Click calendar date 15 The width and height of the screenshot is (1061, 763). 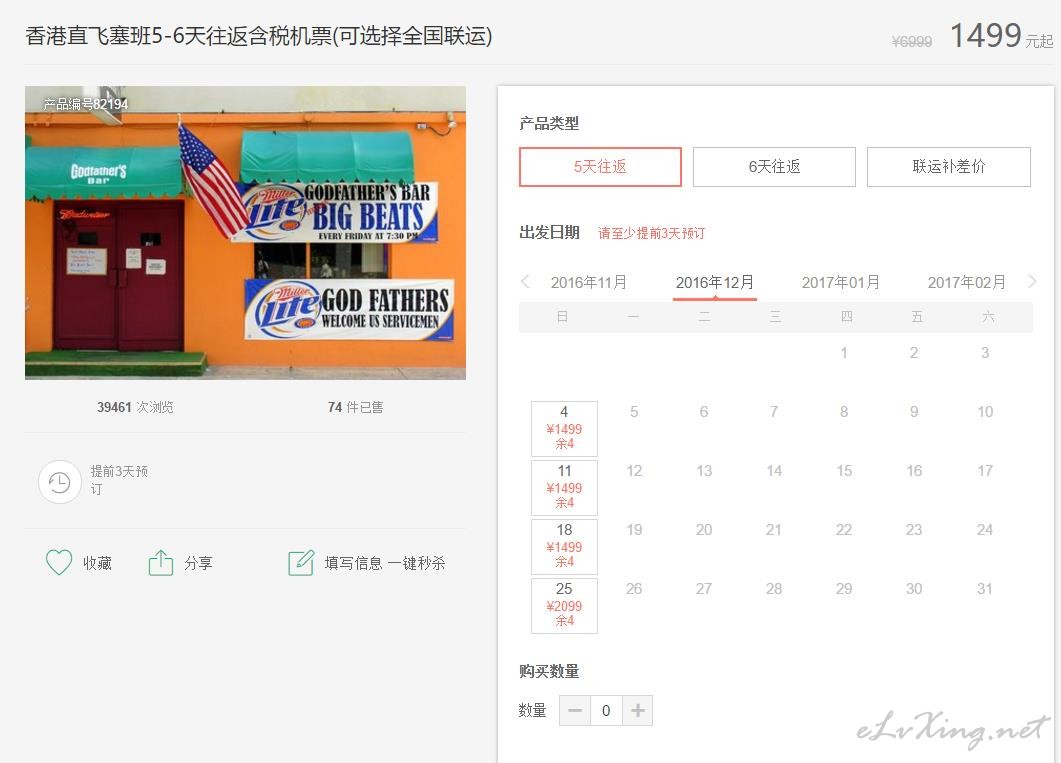click(844, 471)
